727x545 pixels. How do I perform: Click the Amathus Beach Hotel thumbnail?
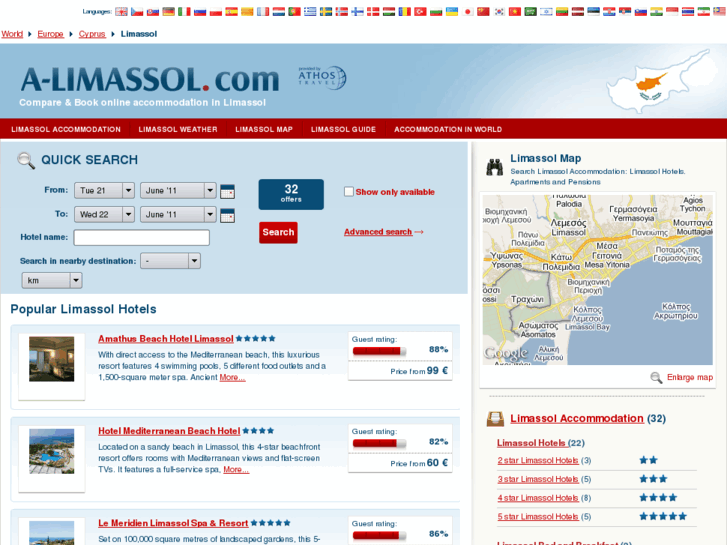pos(51,359)
